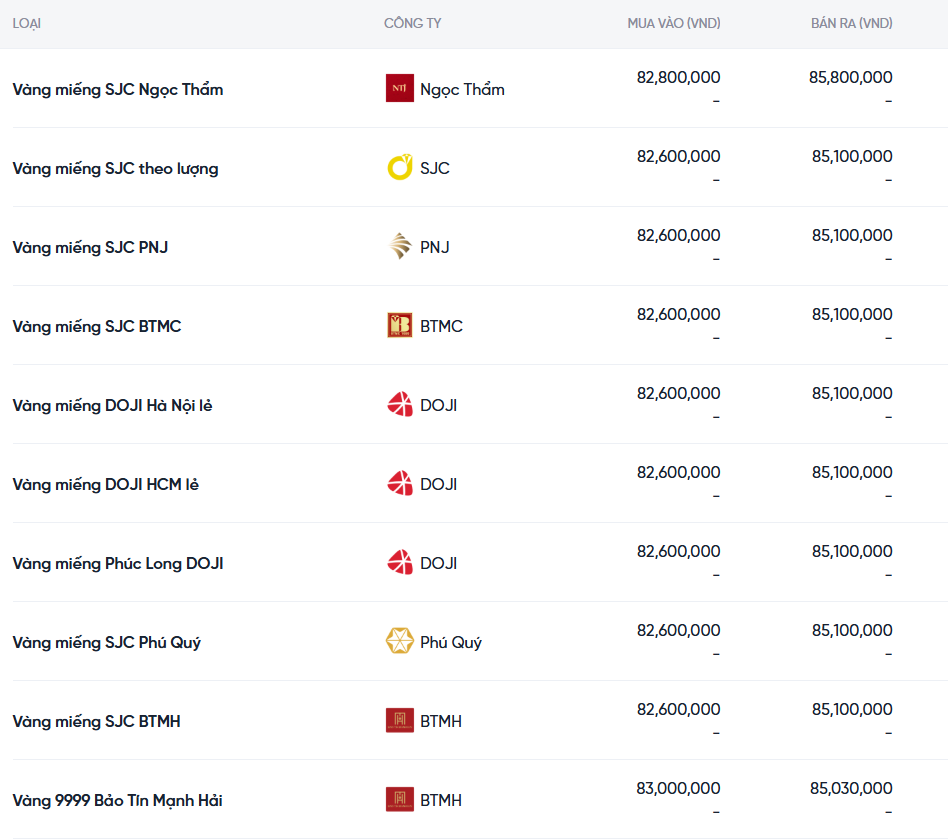Image resolution: width=948 pixels, height=840 pixels.
Task: Click buy price 82,600,000 in Vàng miếng SJC BTMH row
Action: click(x=678, y=709)
